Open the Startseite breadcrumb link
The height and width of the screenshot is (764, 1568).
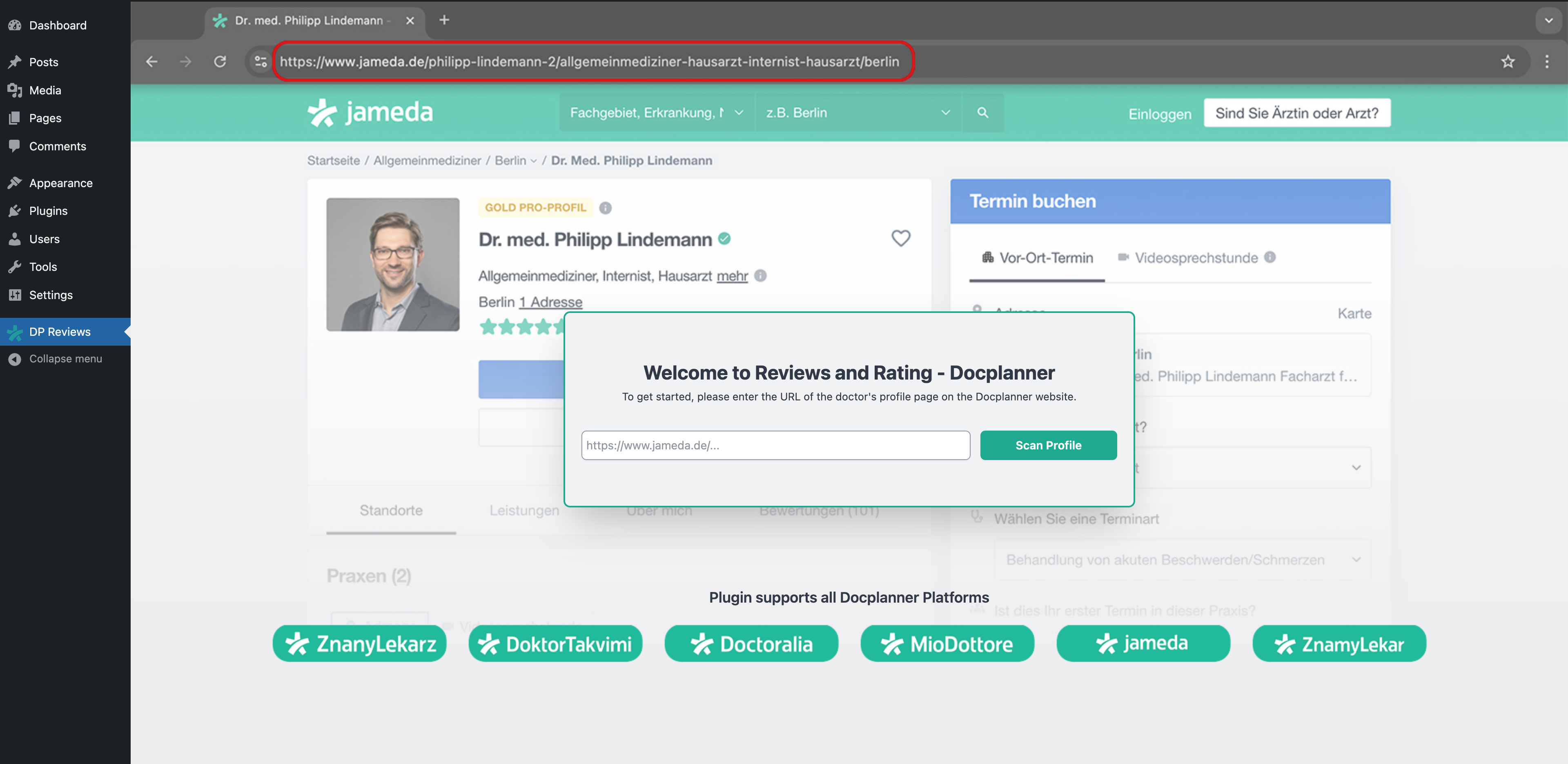tap(334, 161)
